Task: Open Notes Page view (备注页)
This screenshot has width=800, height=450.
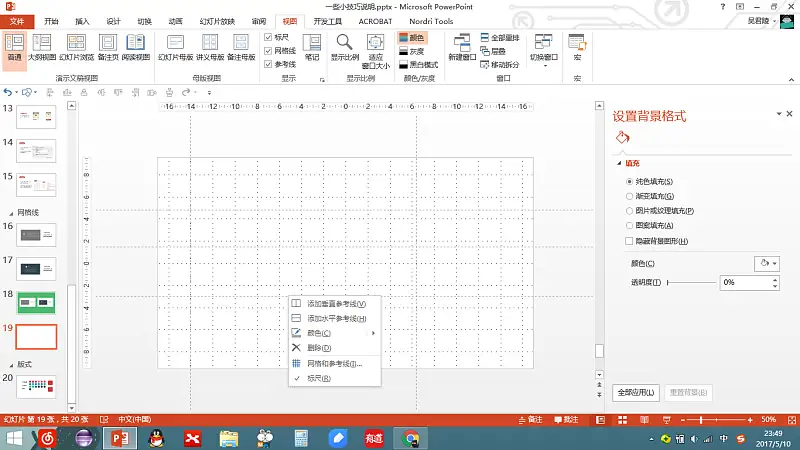Action: [x=108, y=47]
